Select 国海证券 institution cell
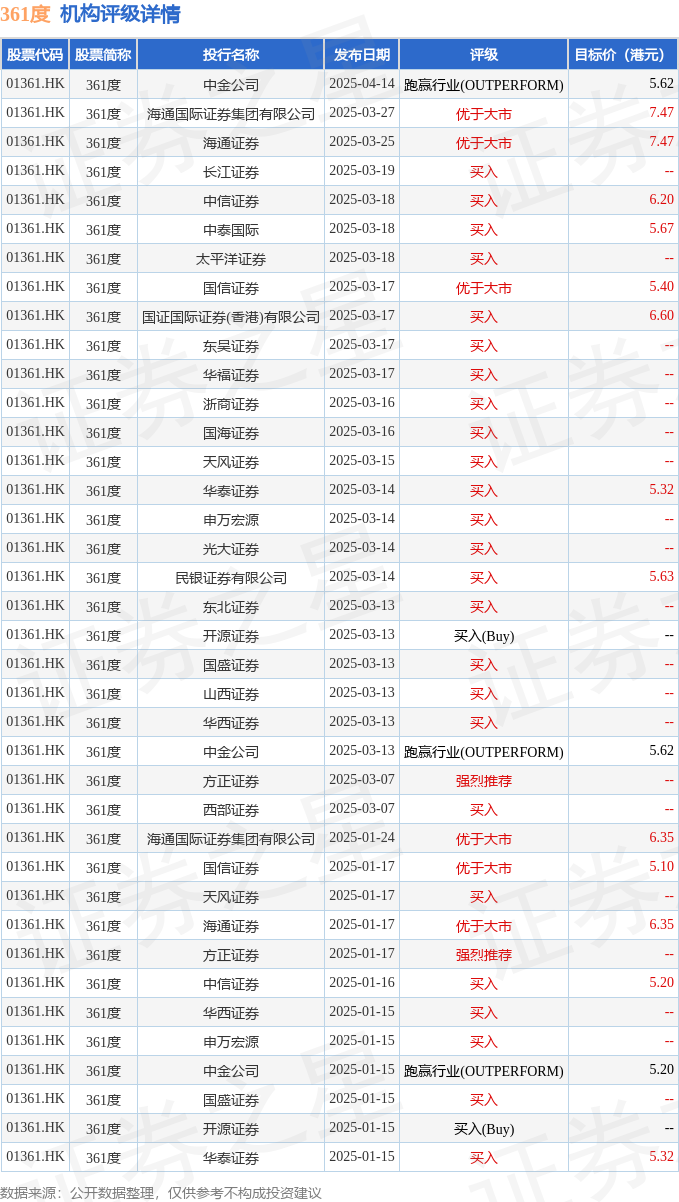 coord(231,433)
